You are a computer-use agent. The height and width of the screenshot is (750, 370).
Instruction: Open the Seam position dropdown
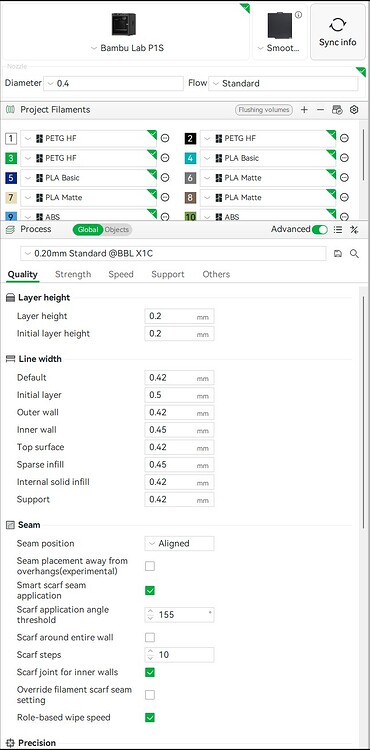(x=179, y=543)
